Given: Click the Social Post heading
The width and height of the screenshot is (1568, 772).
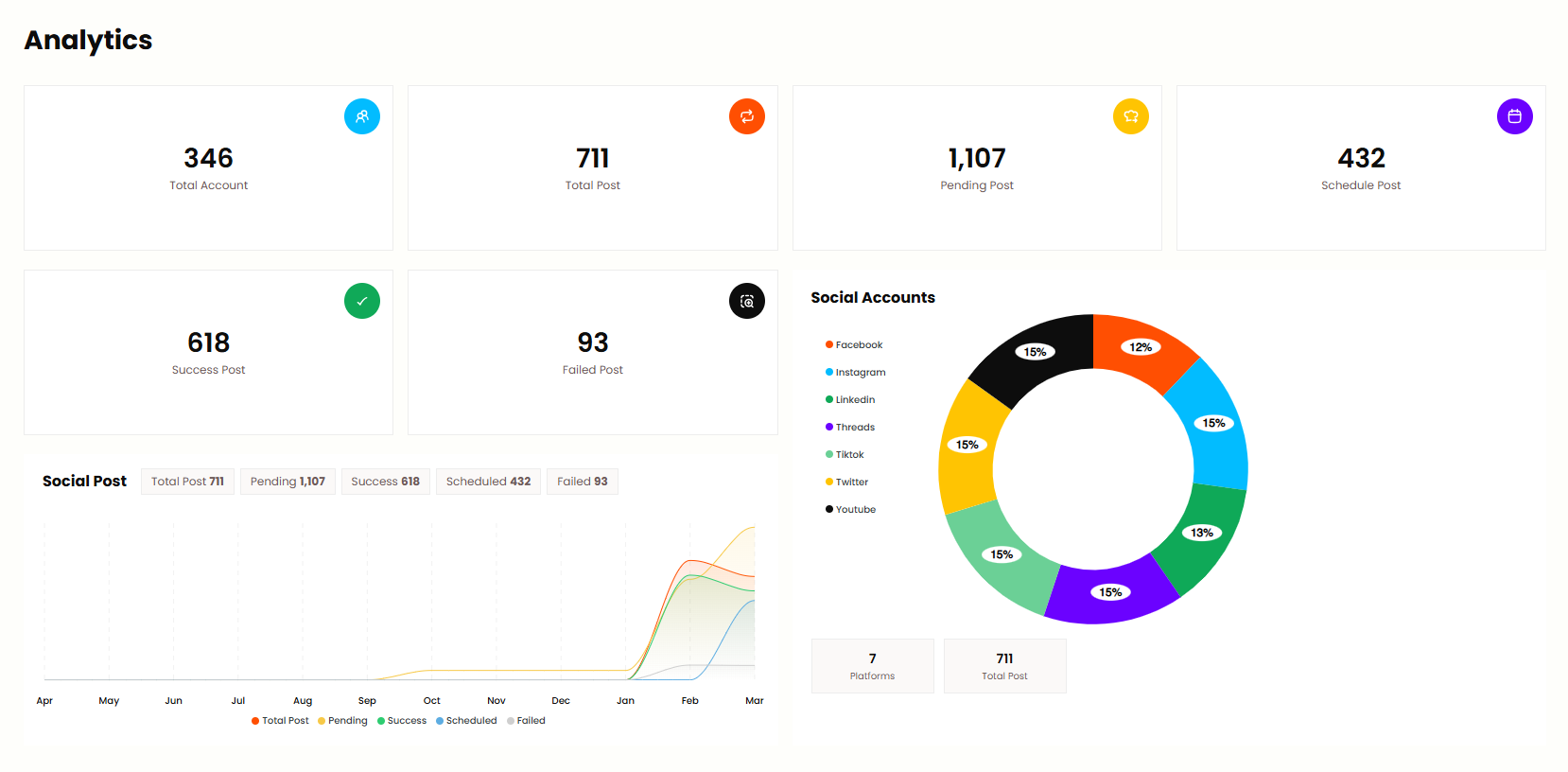Looking at the screenshot, I should [84, 482].
